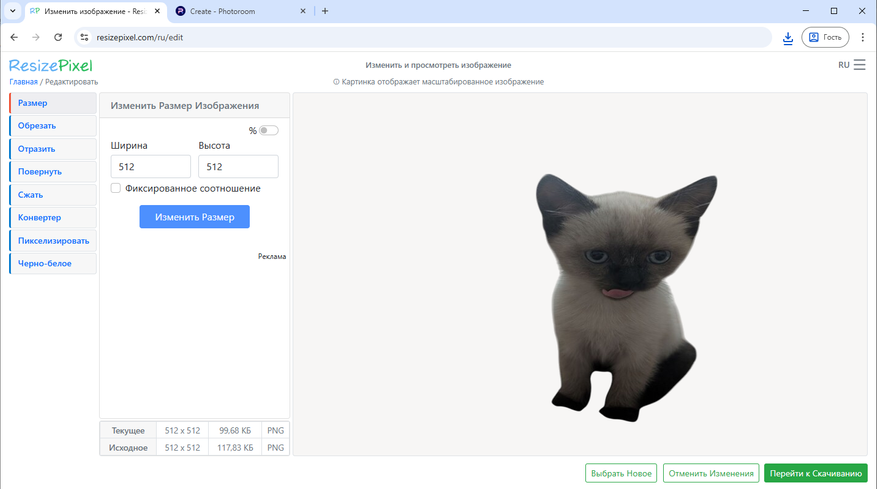877x489 pixels.
Task: Click the Перейти к Скачиванию button
Action: pyautogui.click(x=815, y=473)
